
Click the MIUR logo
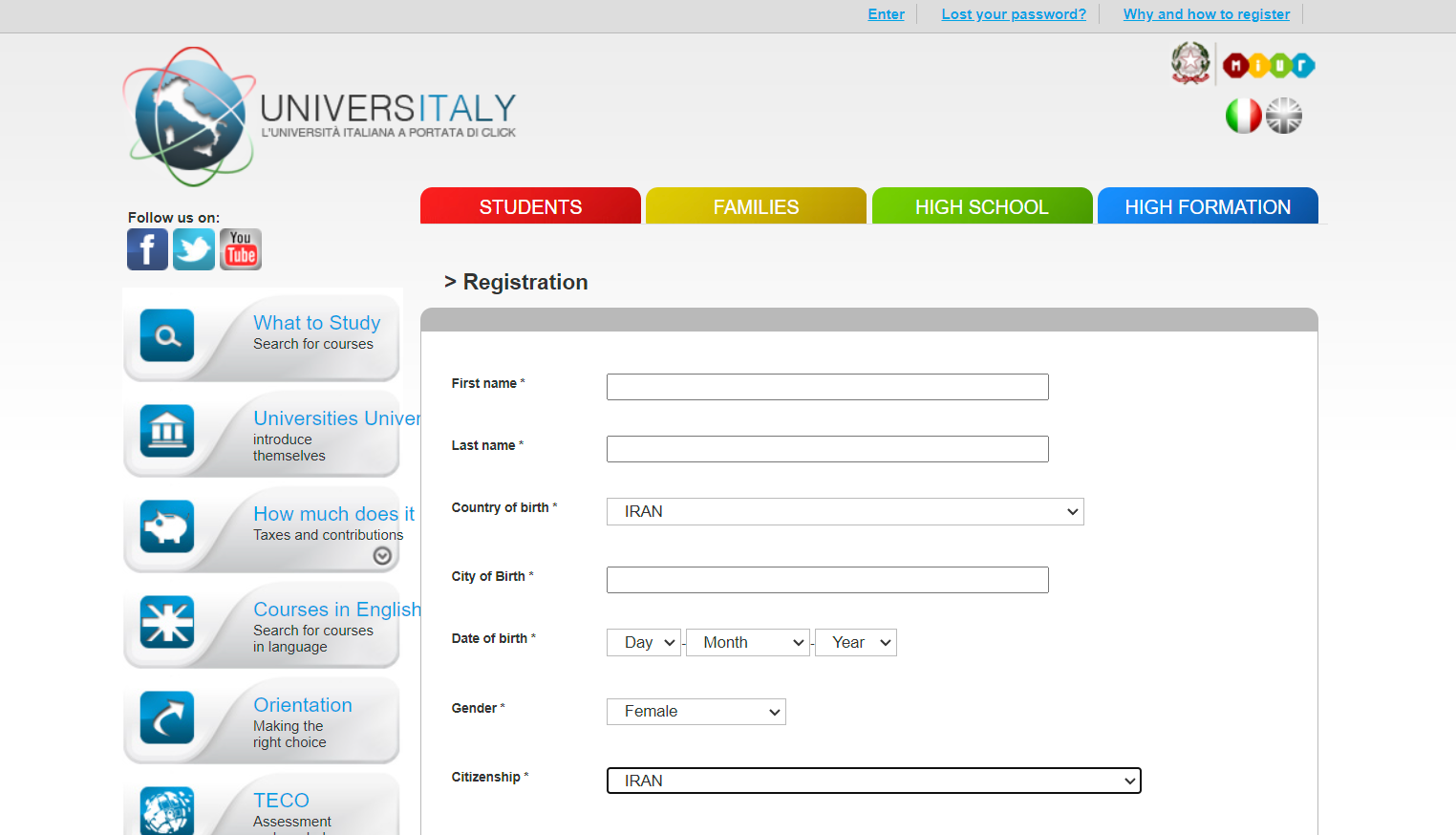1269,65
